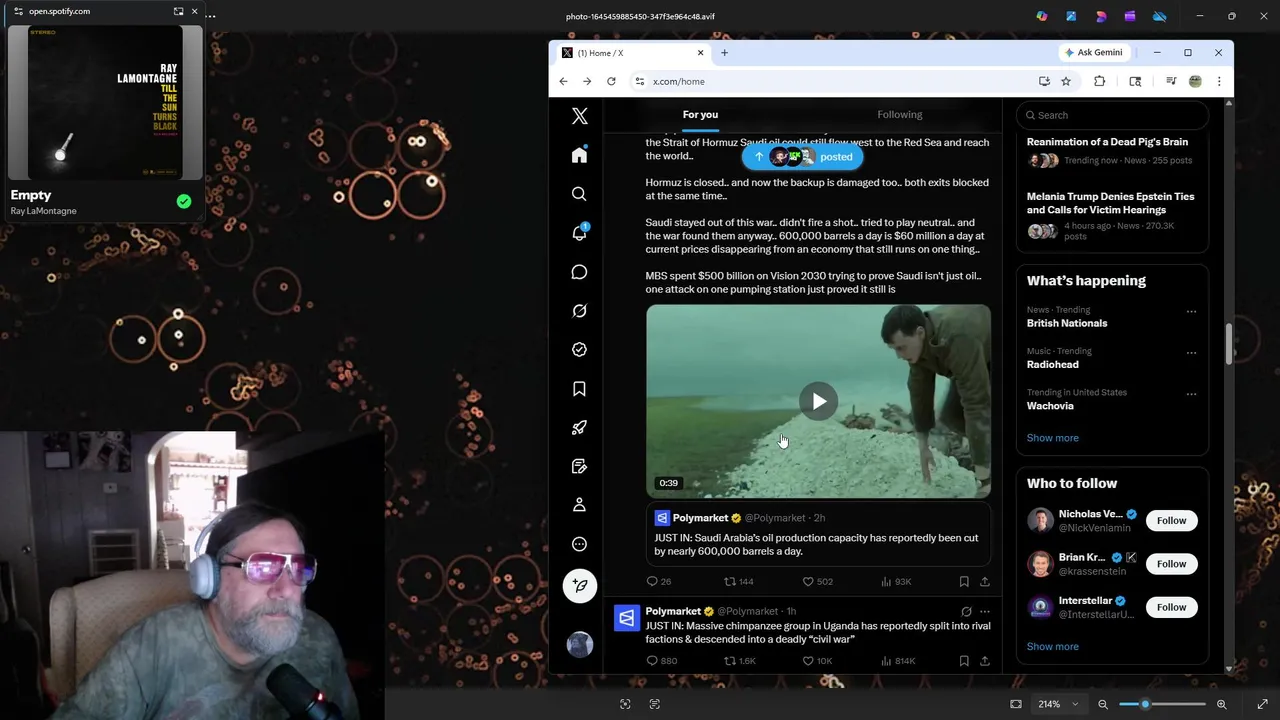
Task: Open British Nationals trend
Action: tap(1067, 323)
